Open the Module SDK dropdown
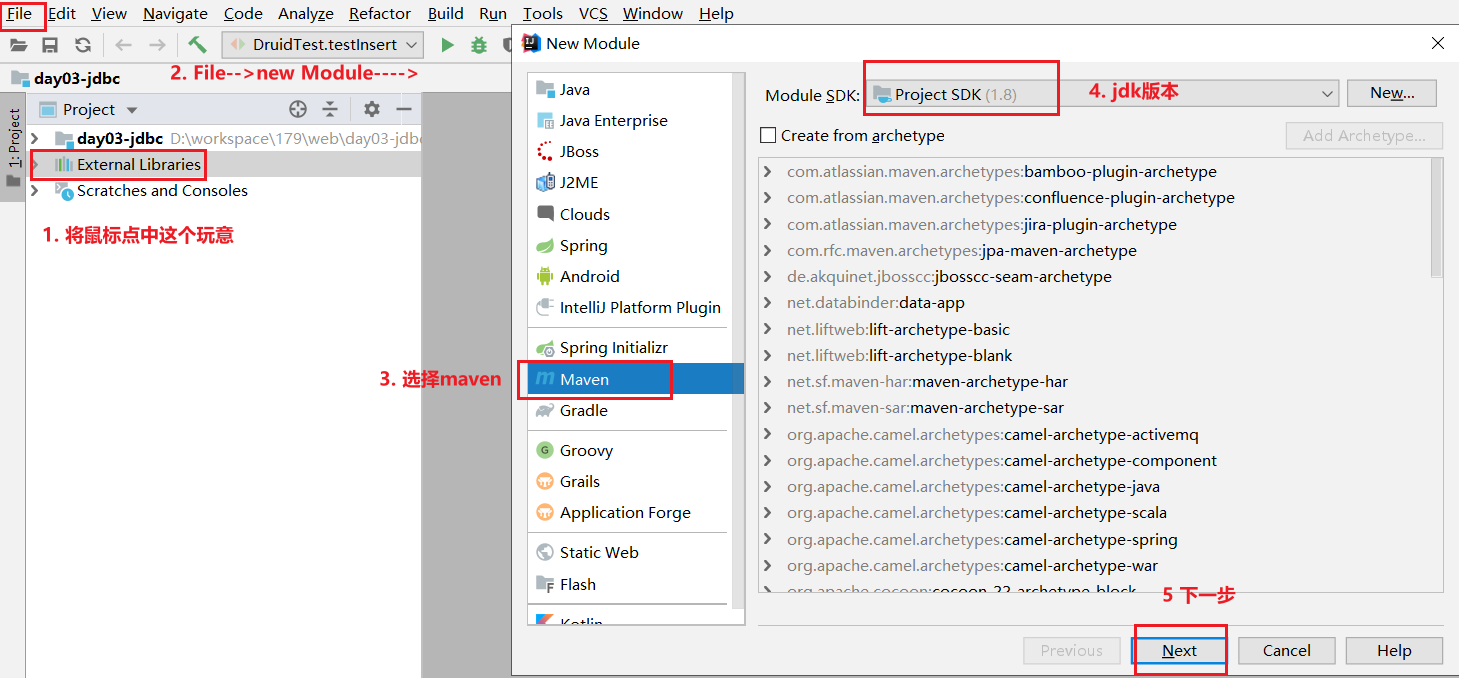Image resolution: width=1459 pixels, height=678 pixels. (1100, 94)
